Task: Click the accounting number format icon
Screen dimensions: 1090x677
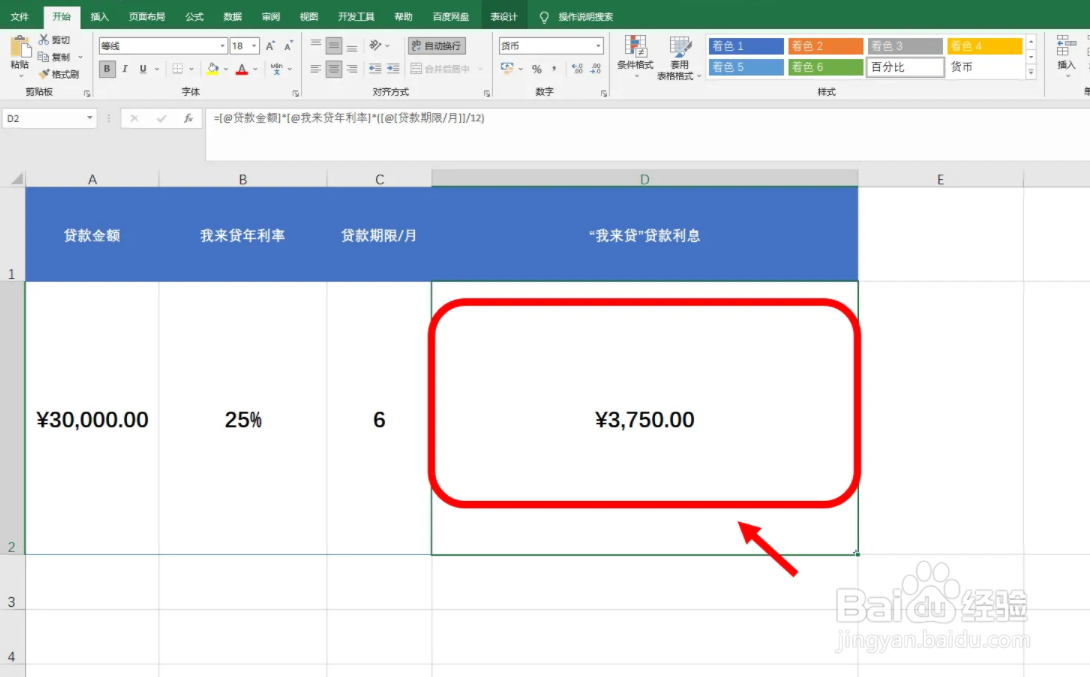Action: point(507,69)
